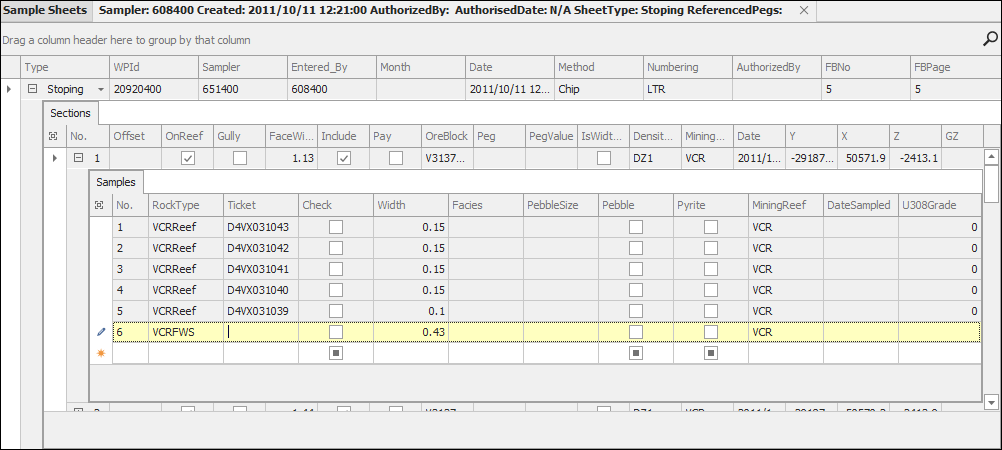
Task: Enable the Pay checkbox for section 1
Action: pos(396,158)
